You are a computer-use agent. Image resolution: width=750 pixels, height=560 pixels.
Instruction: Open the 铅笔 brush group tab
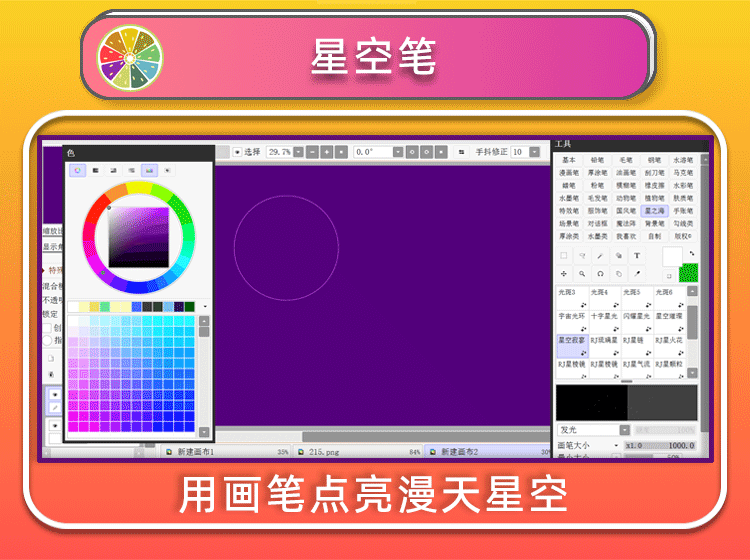[x=597, y=160]
